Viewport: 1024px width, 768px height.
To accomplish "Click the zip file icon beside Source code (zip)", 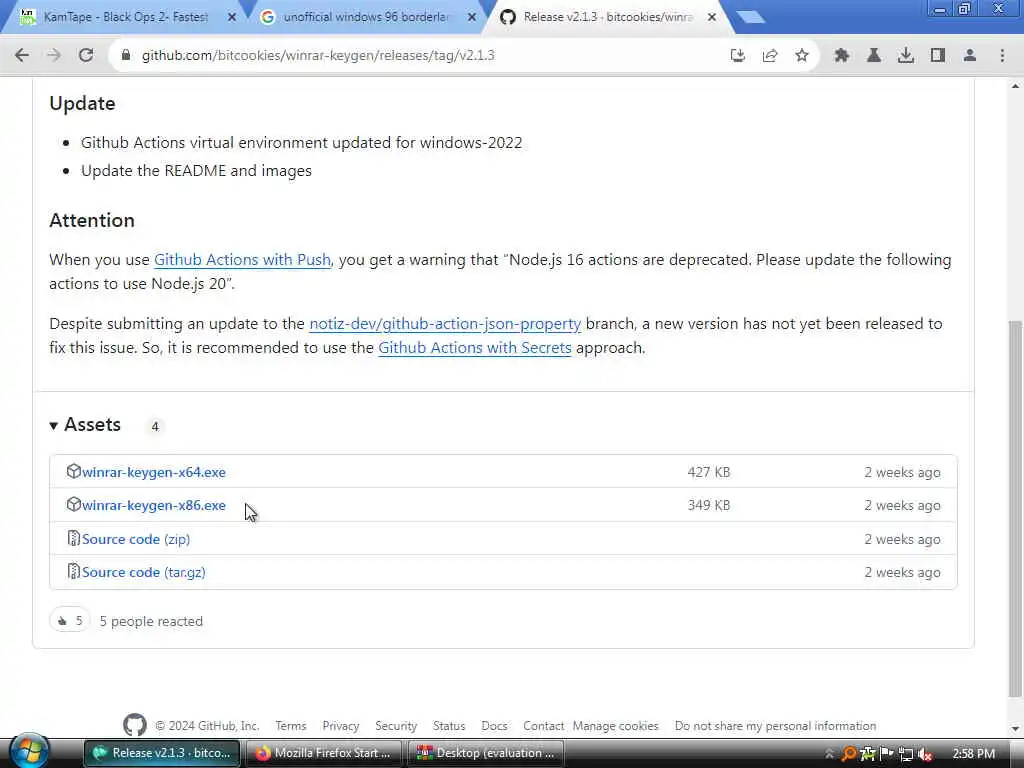I will [73, 538].
